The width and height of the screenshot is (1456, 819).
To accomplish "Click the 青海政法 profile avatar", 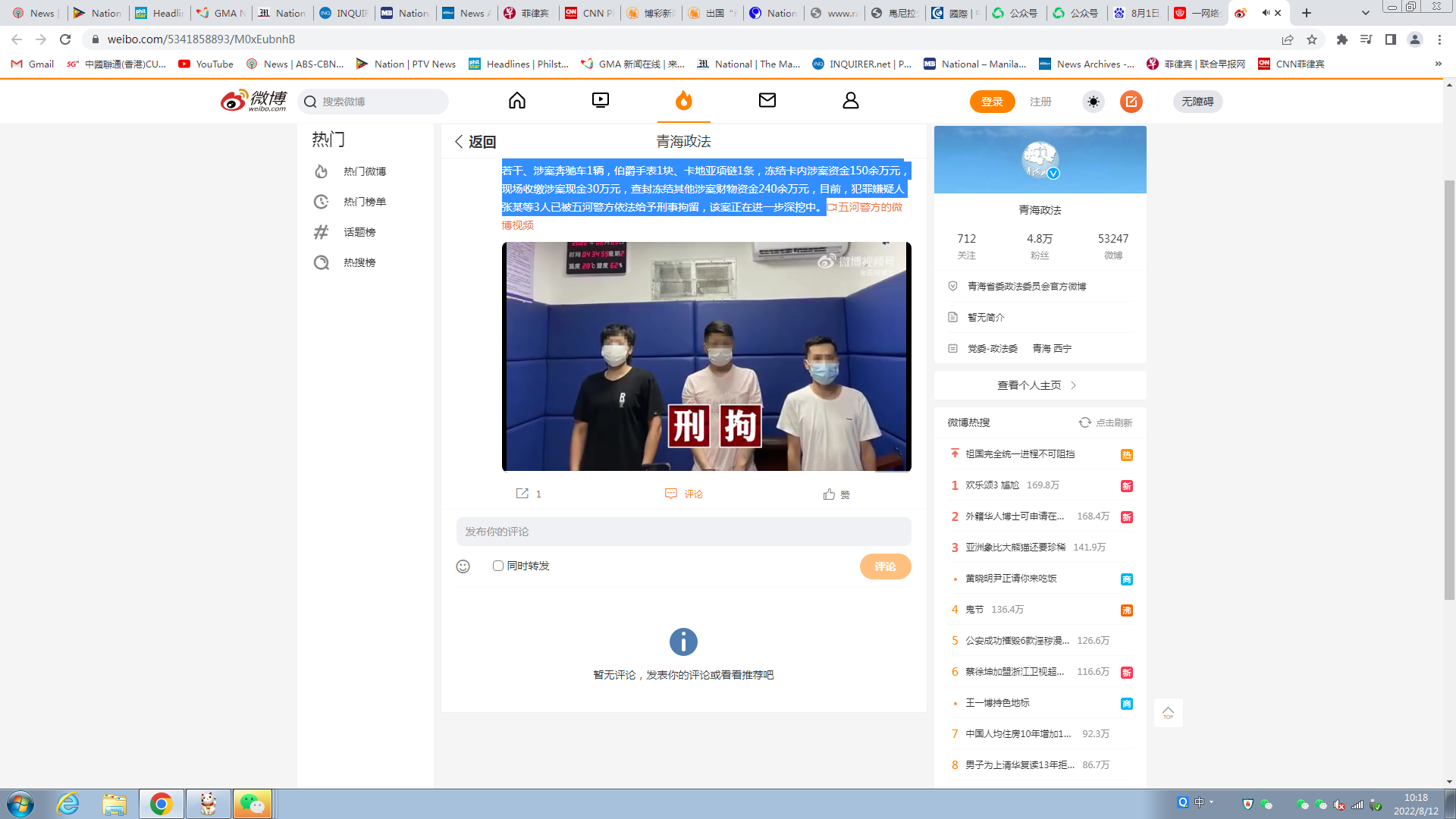I will click(1040, 160).
